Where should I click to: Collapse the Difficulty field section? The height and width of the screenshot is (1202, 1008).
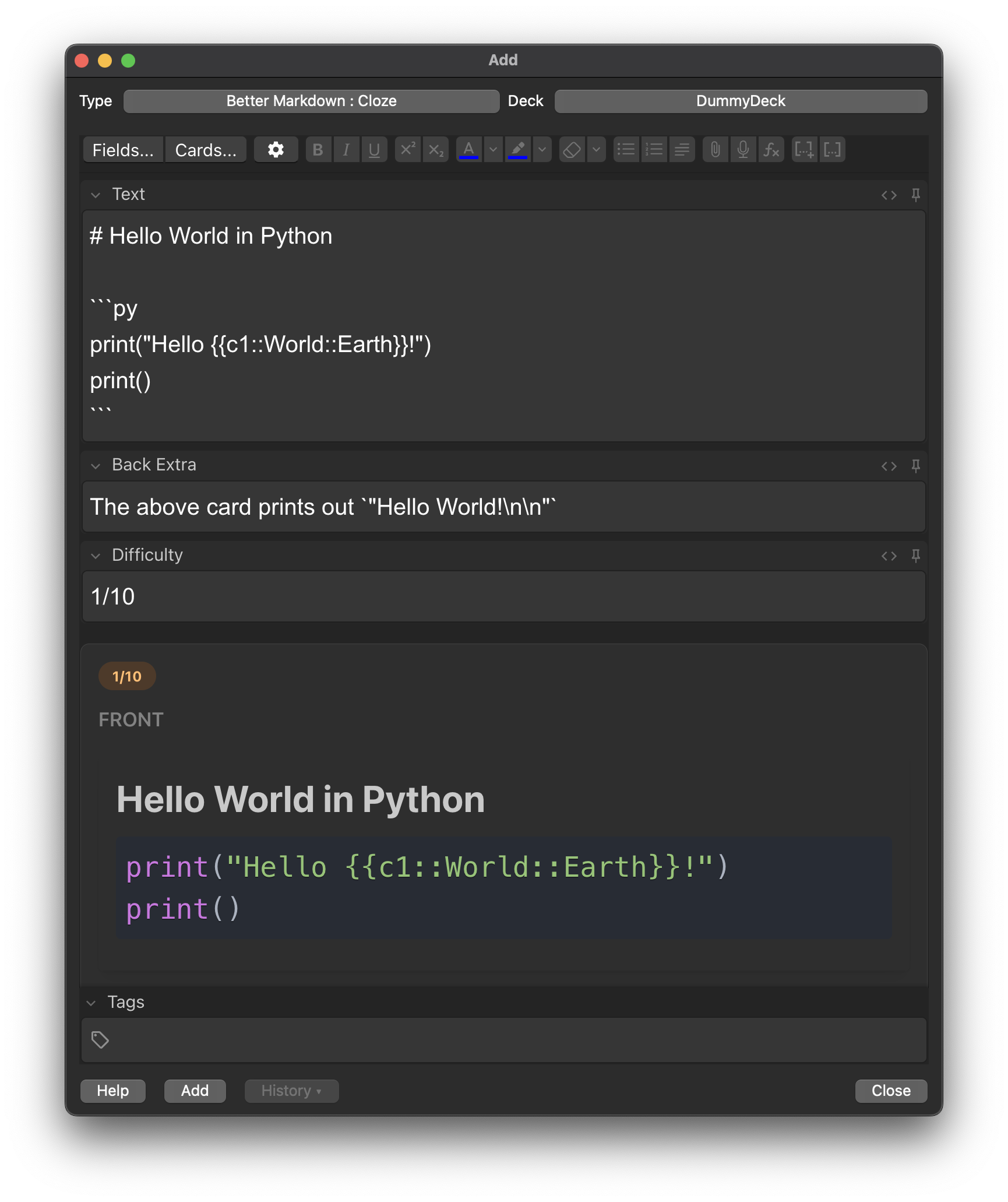[96, 556]
